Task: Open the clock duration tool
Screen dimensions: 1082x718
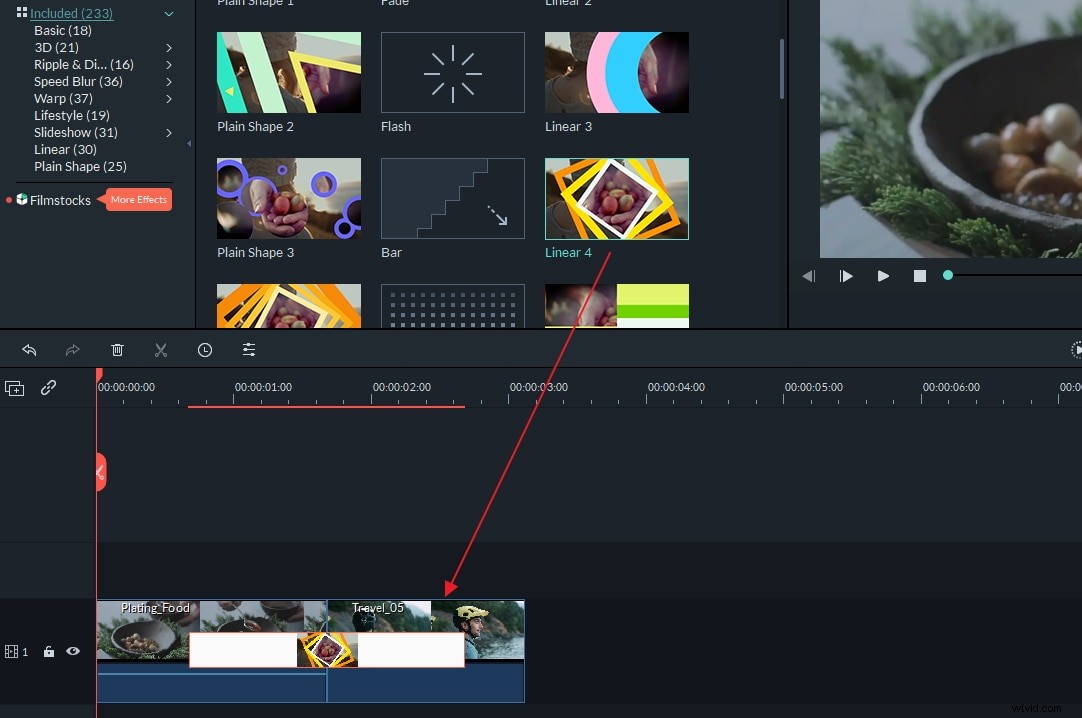Action: pyautogui.click(x=205, y=349)
